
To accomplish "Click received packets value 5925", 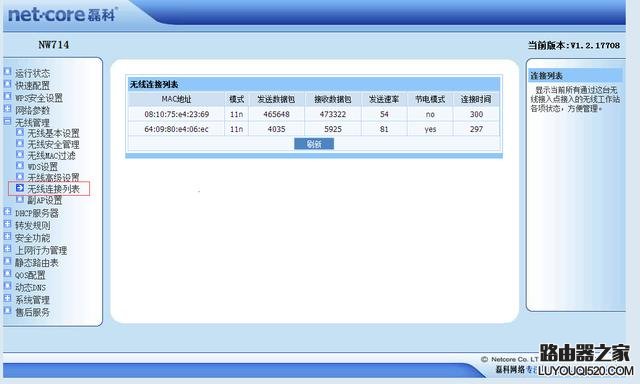I will [333, 129].
